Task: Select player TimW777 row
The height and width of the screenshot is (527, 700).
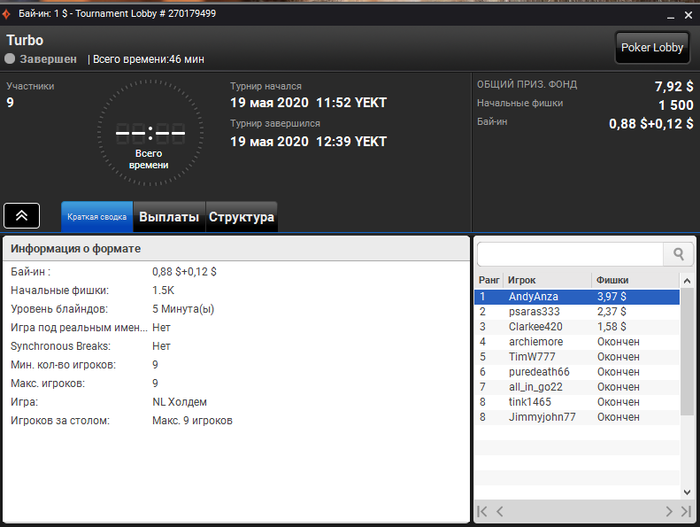Action: click(577, 357)
